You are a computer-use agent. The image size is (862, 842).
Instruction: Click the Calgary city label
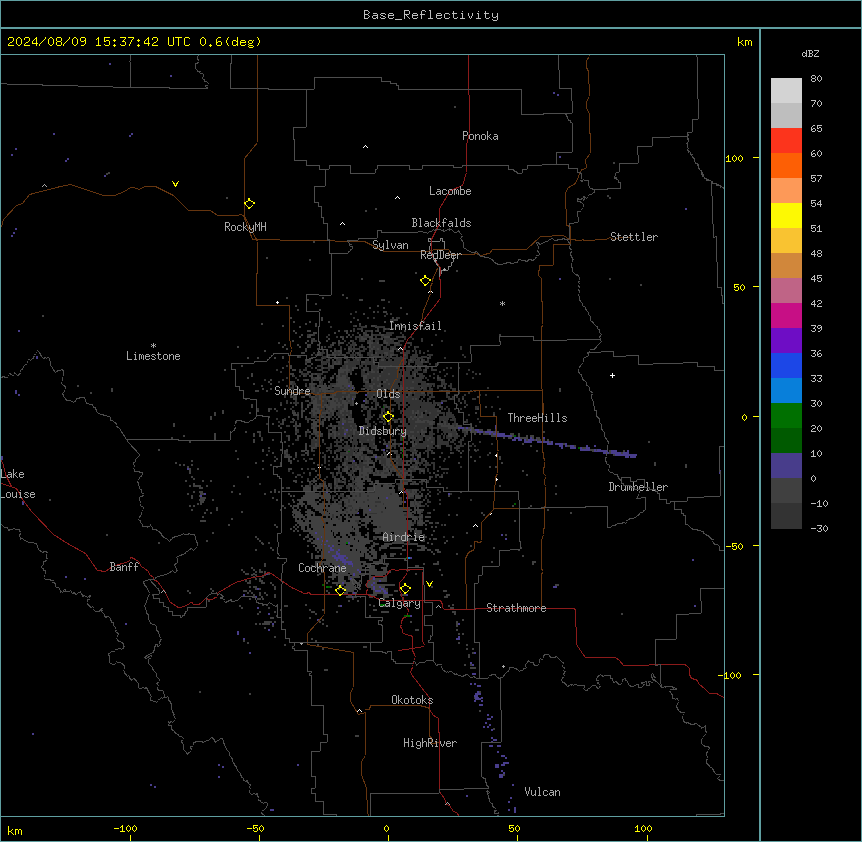[400, 603]
